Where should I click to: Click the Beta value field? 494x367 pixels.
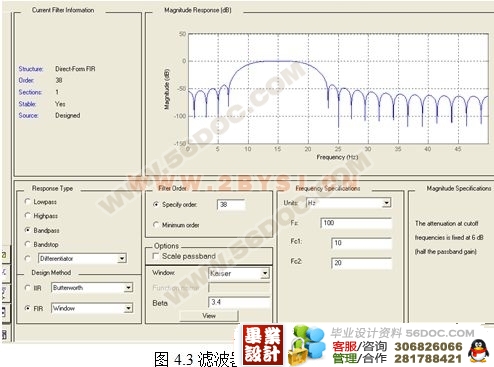coord(239,302)
